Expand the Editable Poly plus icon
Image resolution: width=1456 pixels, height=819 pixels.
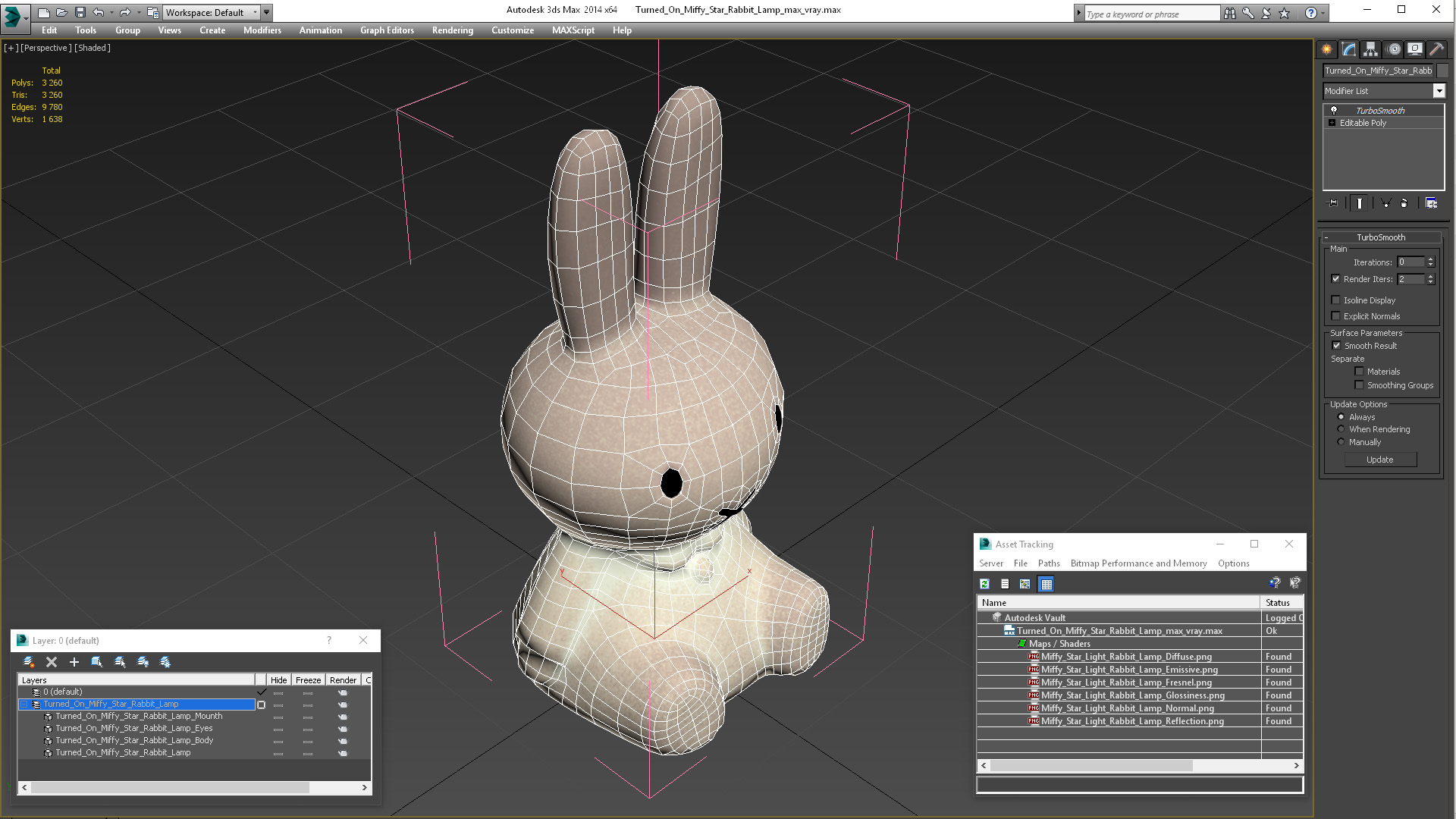click(x=1332, y=123)
